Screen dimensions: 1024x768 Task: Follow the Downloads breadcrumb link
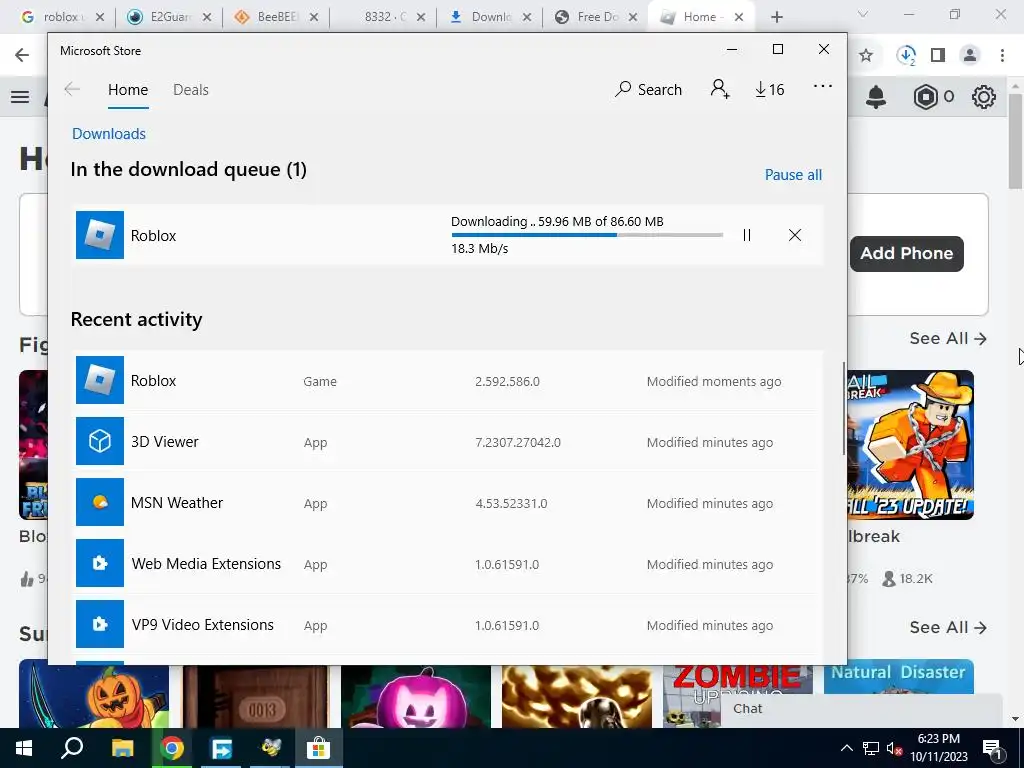click(x=109, y=134)
